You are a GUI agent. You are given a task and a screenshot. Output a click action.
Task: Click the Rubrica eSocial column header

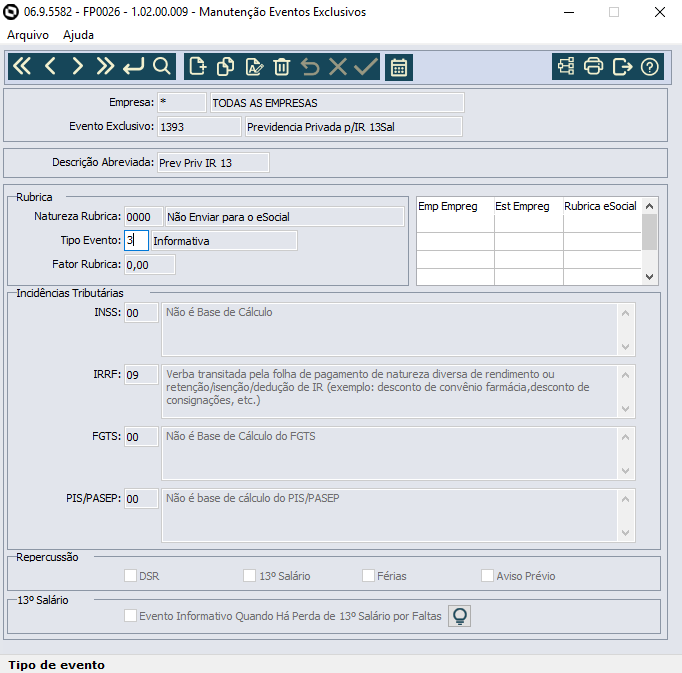pyautogui.click(x=602, y=206)
